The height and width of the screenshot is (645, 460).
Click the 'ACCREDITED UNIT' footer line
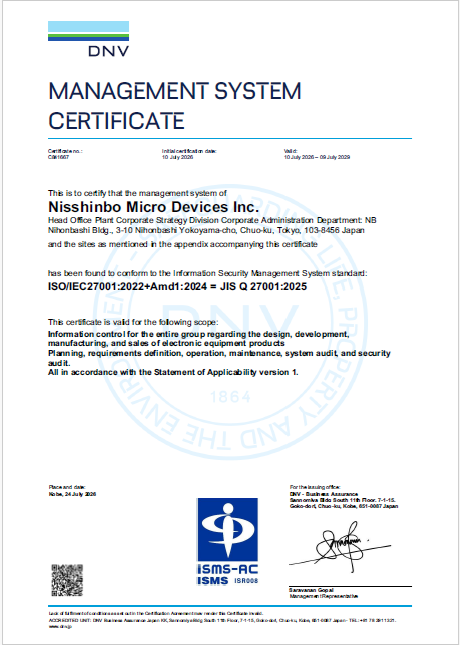click(x=223, y=619)
